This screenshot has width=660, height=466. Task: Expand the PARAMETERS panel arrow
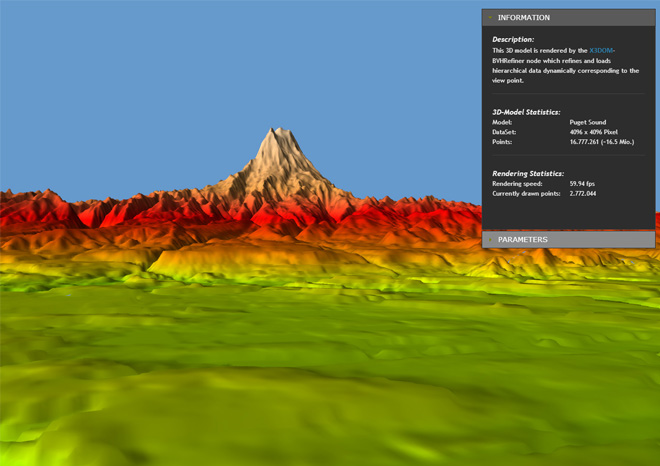pyautogui.click(x=490, y=240)
